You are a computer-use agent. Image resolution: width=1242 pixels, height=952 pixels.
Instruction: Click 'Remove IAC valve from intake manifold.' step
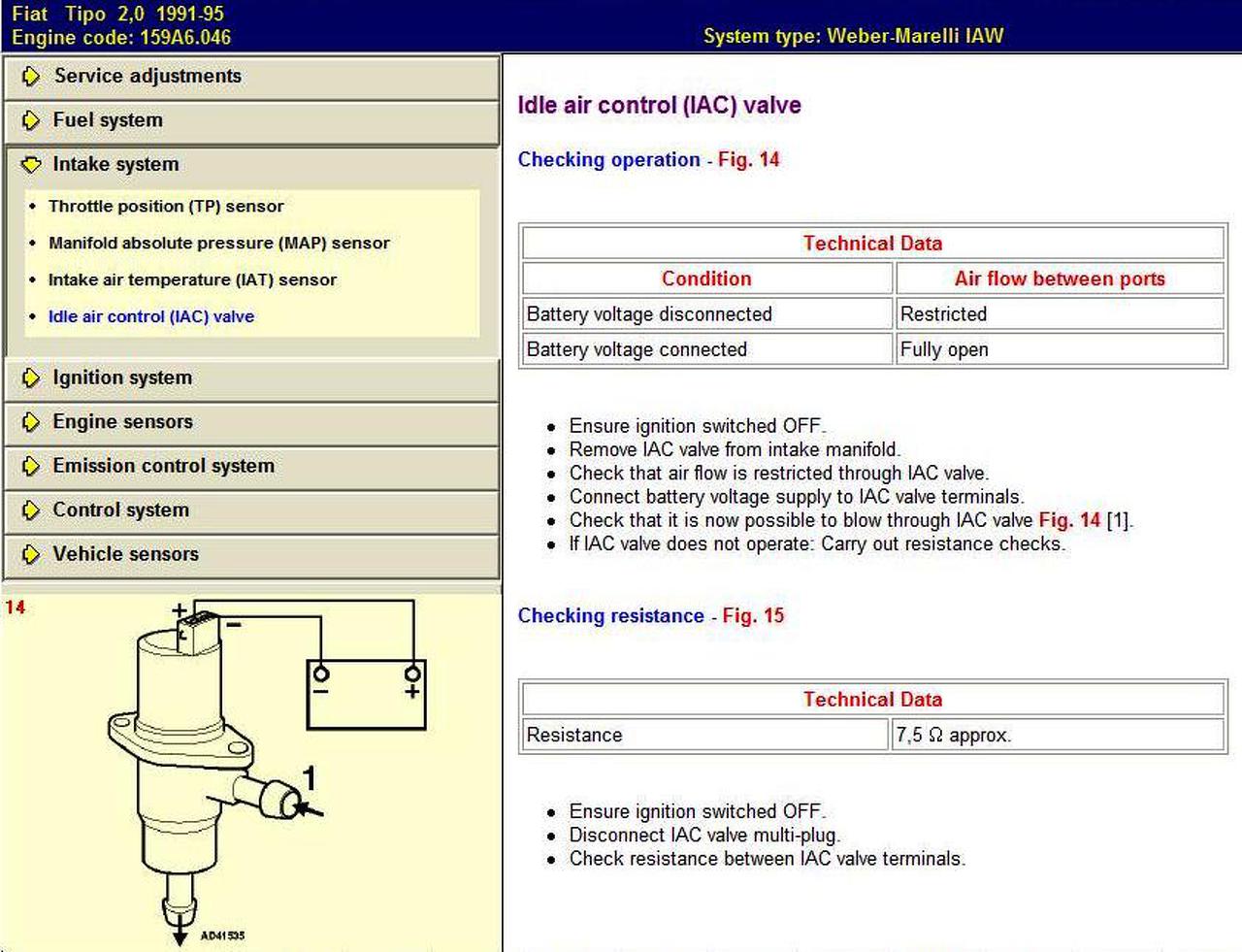click(x=735, y=449)
